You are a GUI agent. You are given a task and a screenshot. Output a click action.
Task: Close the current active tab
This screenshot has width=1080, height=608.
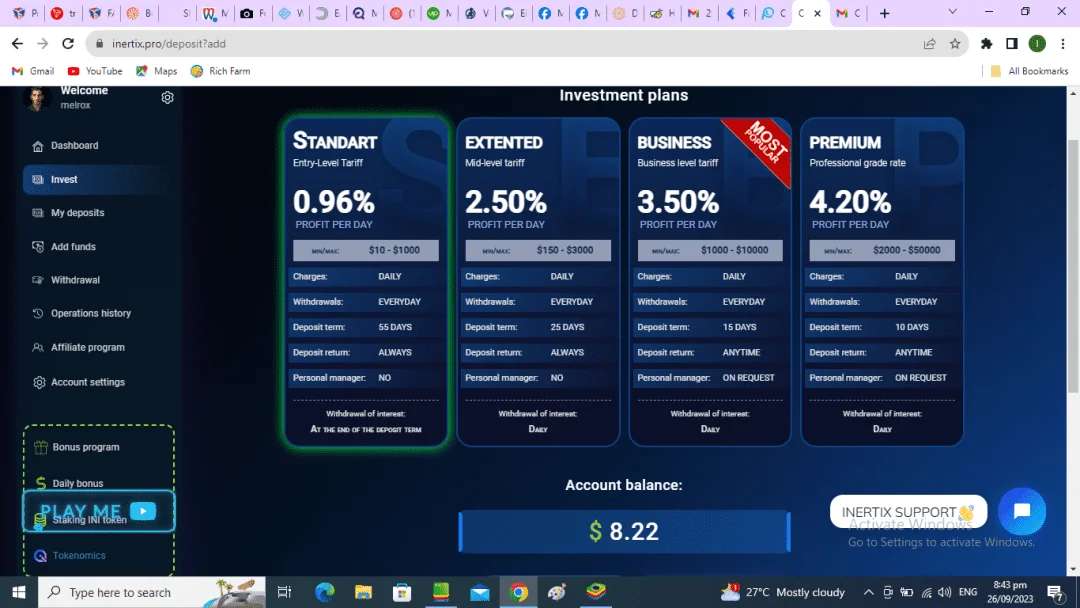[x=818, y=13]
